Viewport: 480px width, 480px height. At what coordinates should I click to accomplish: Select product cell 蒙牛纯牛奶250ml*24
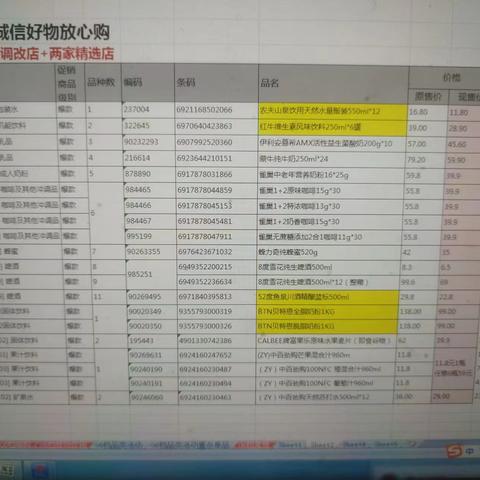(331, 159)
